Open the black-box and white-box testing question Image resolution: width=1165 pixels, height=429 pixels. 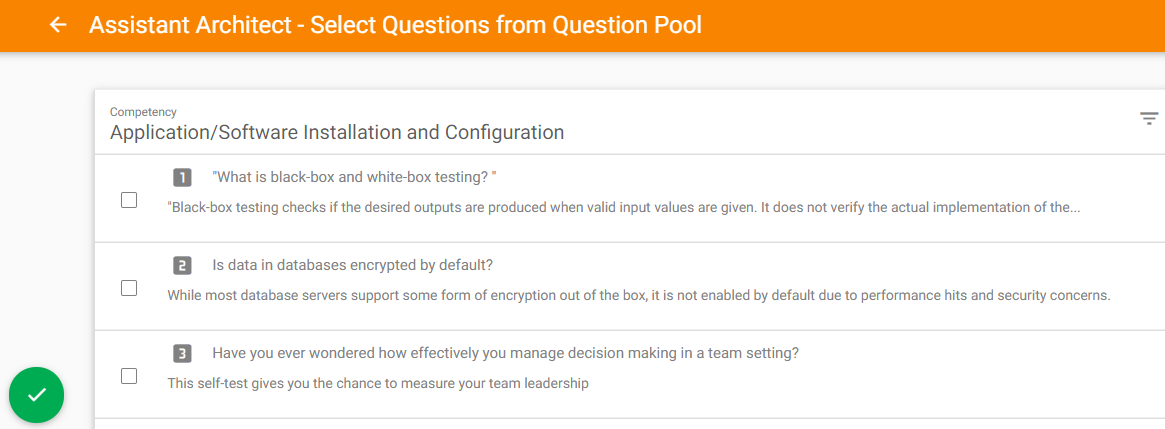[354, 178]
